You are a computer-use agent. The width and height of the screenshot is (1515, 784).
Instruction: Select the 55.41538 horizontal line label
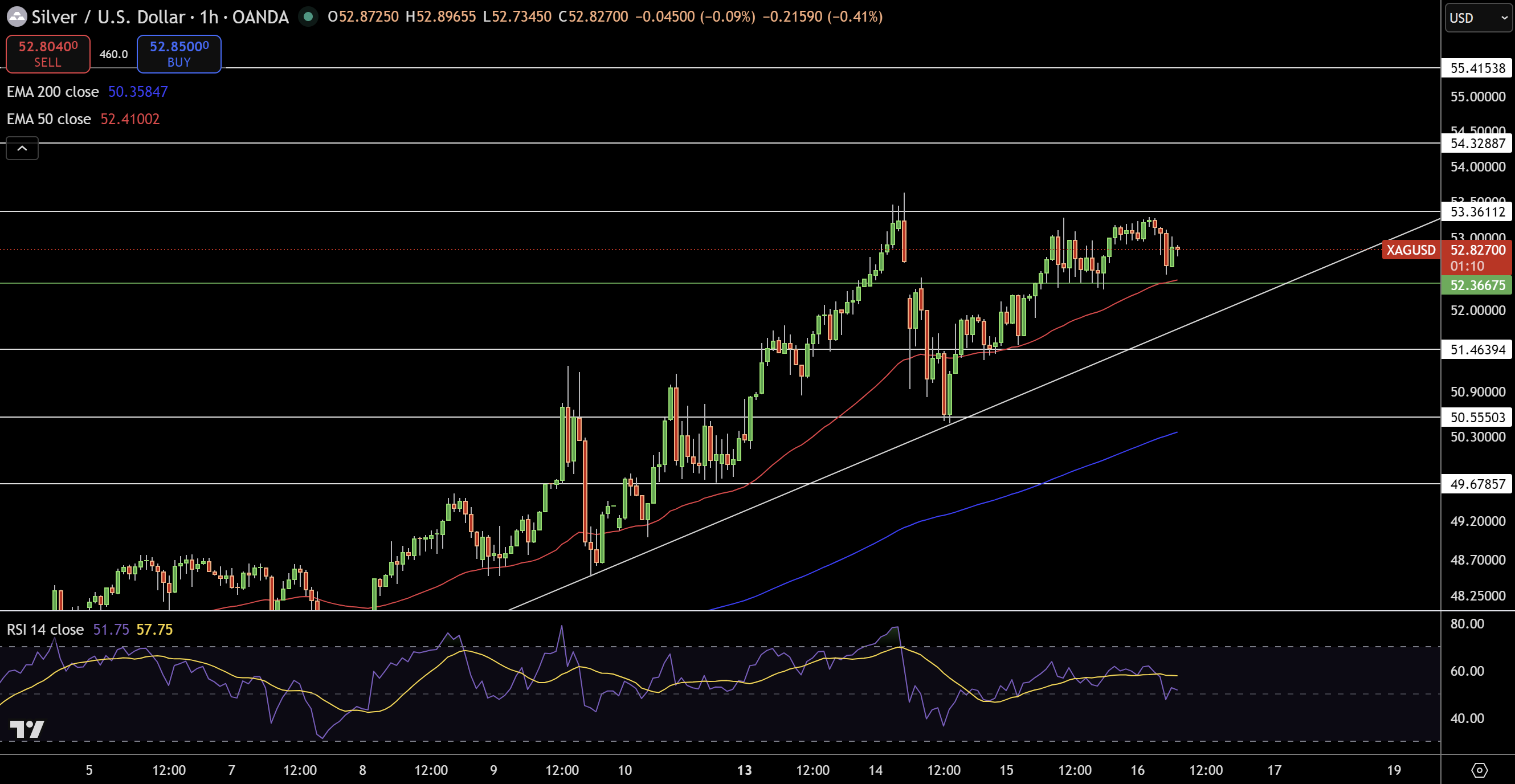coord(1477,68)
